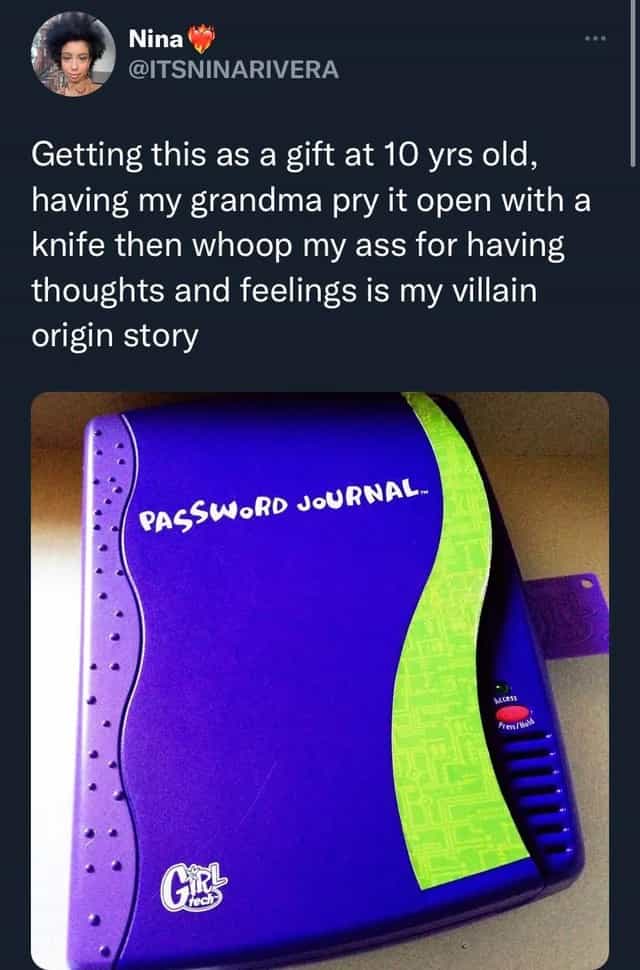Click the tweet's "origin story" line
640x970 pixels.
(x=115, y=337)
